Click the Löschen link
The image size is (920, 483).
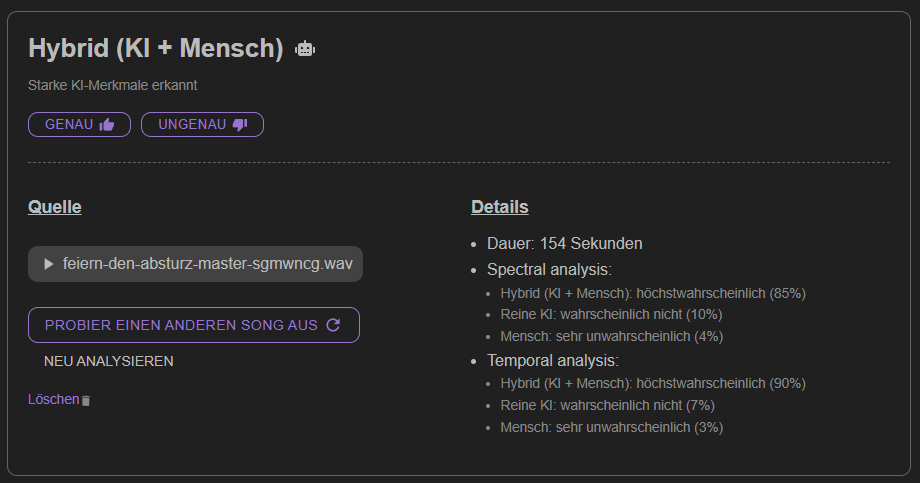click(x=53, y=399)
